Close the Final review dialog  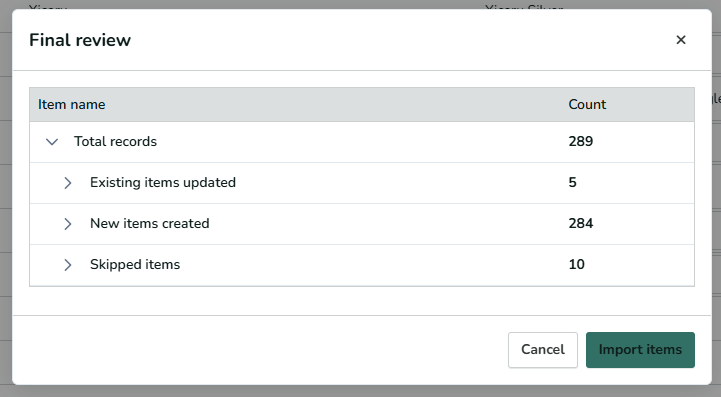[x=681, y=40]
